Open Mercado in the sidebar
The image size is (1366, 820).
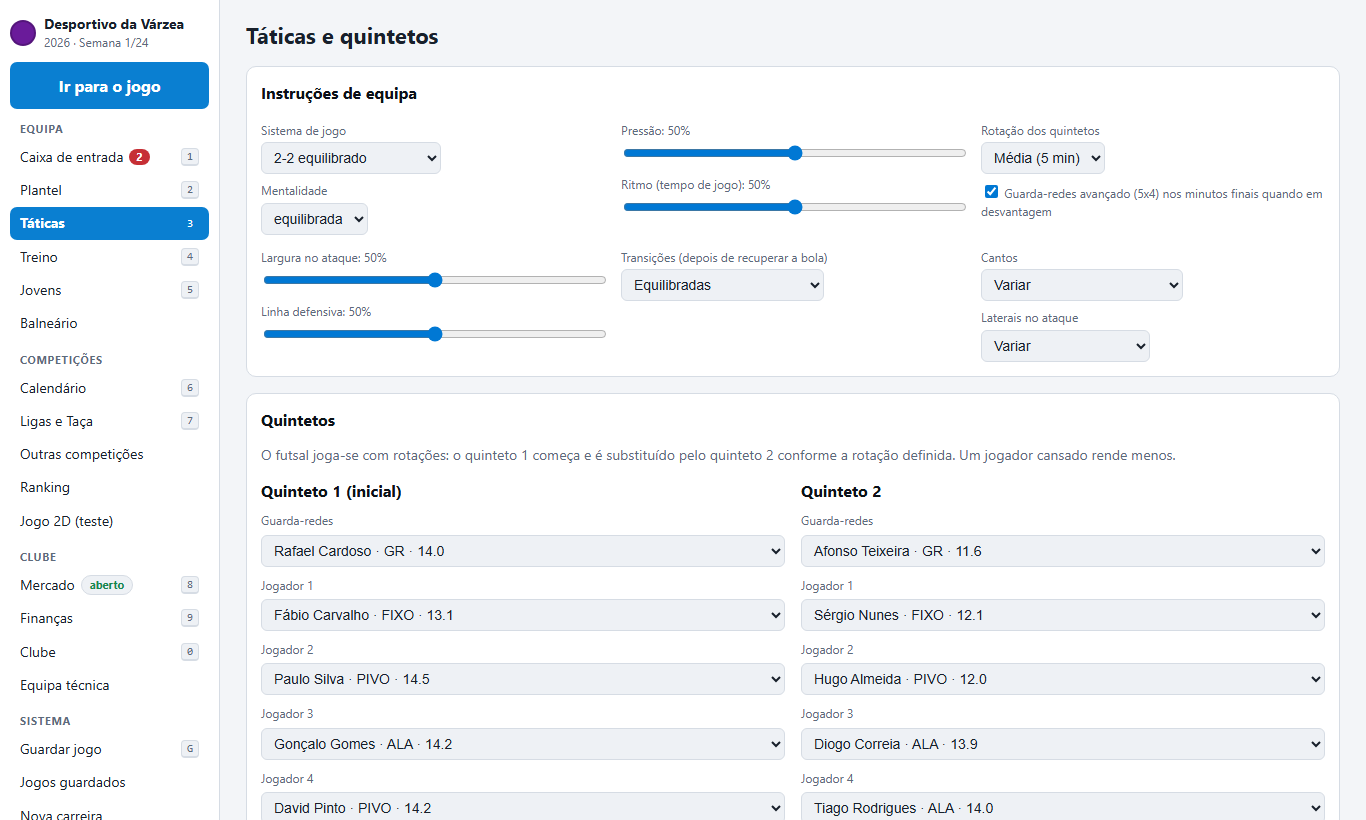click(x=109, y=585)
